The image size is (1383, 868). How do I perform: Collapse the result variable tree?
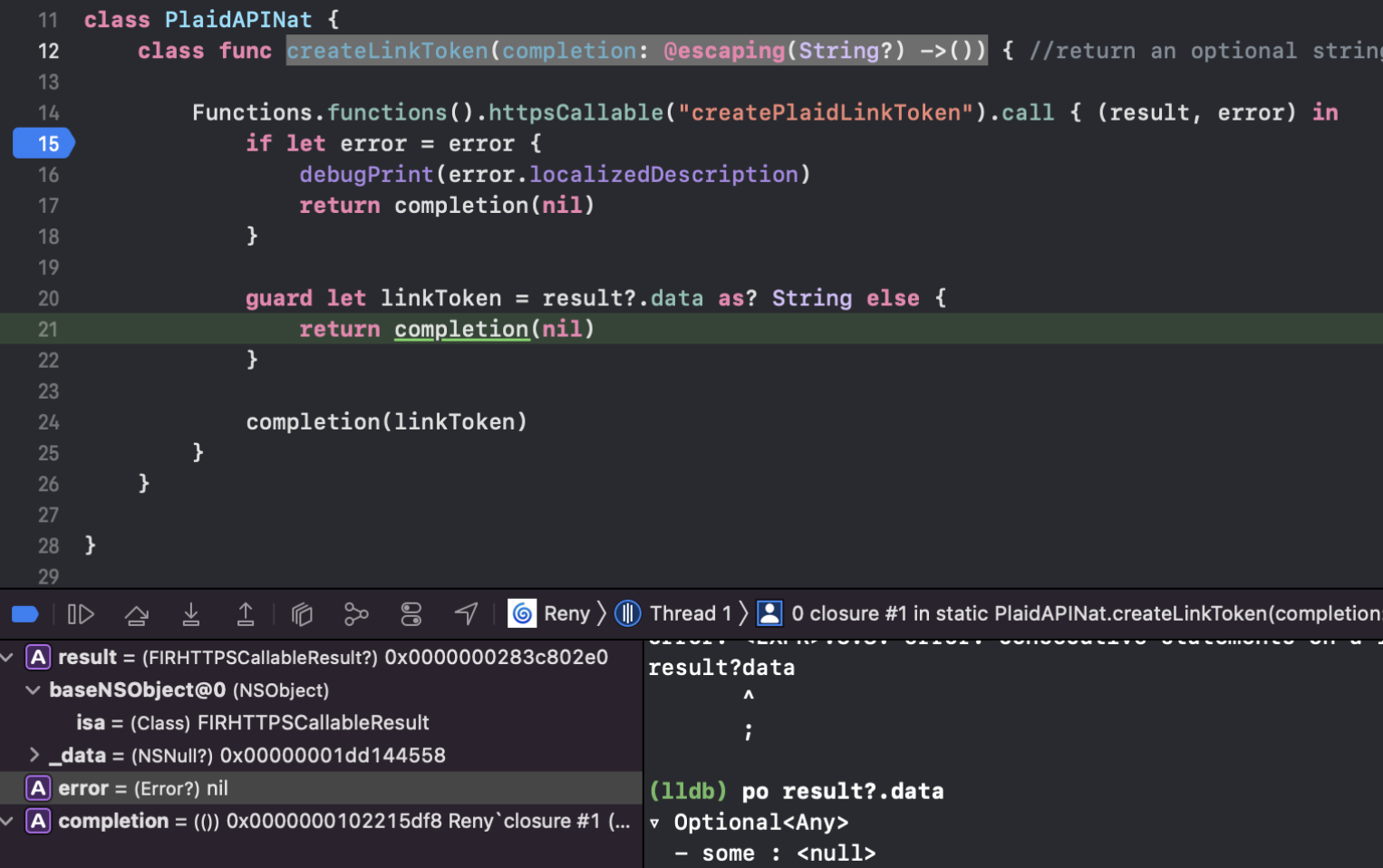click(x=7, y=658)
